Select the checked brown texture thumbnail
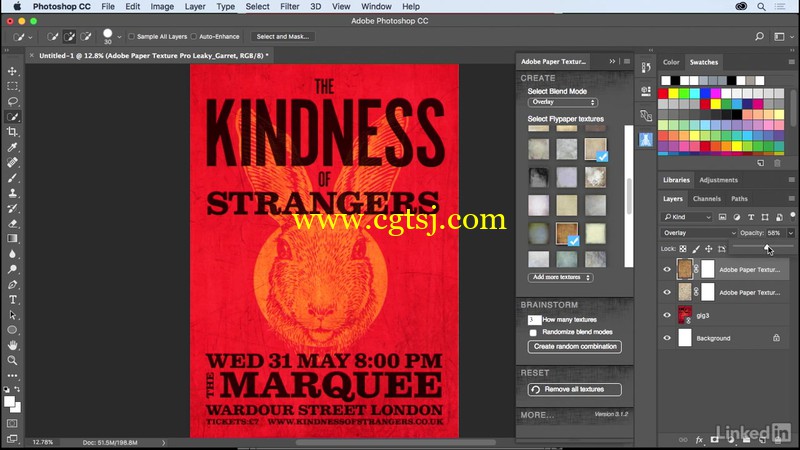 pyautogui.click(x=567, y=233)
